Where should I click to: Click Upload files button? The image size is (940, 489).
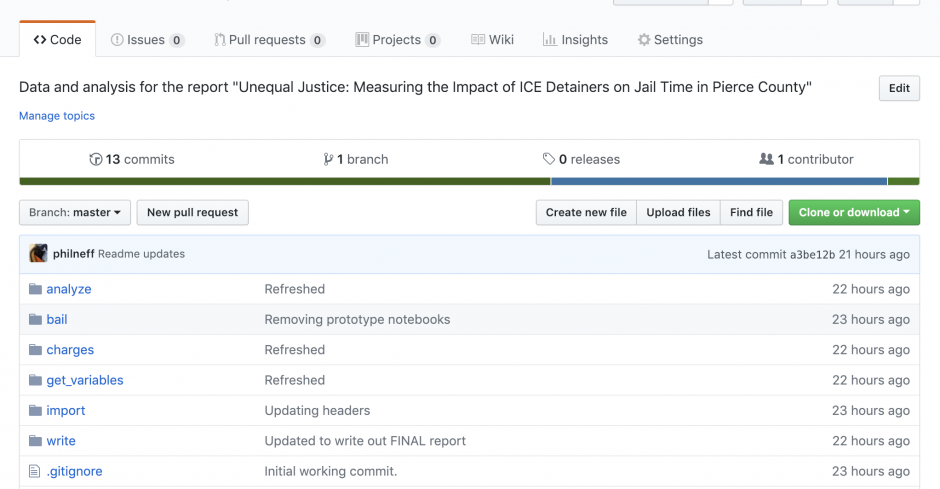pos(678,213)
